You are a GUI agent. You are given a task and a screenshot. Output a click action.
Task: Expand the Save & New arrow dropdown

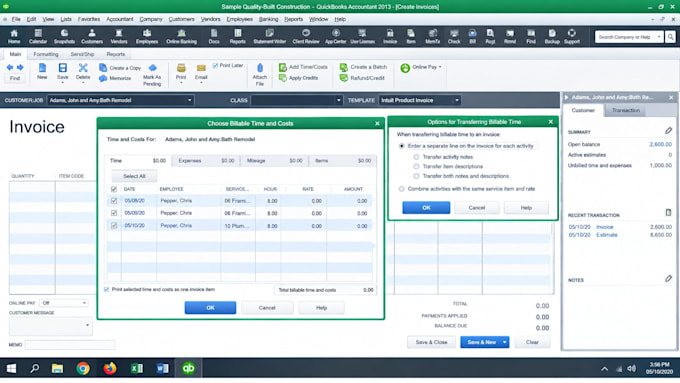[x=505, y=342]
